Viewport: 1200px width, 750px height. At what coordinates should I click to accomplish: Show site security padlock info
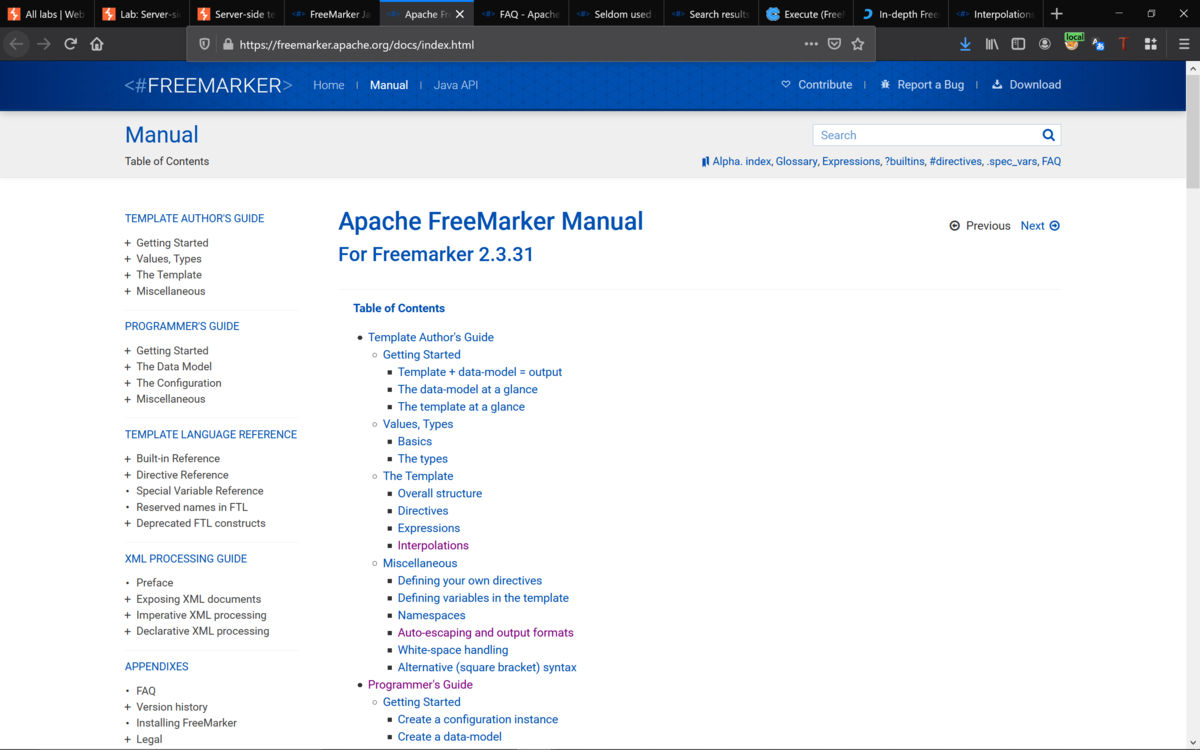coord(228,45)
